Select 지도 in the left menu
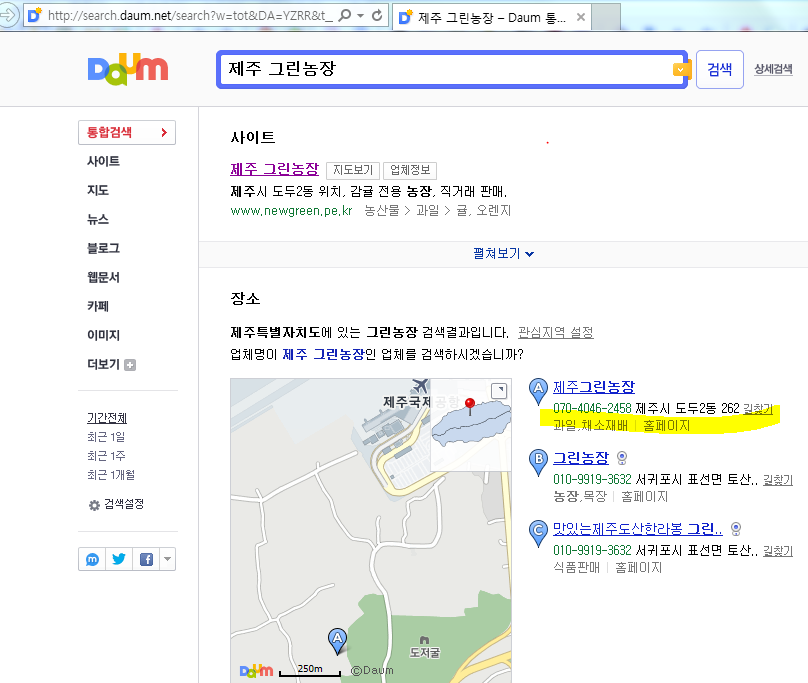This screenshot has width=808, height=683. [x=98, y=190]
